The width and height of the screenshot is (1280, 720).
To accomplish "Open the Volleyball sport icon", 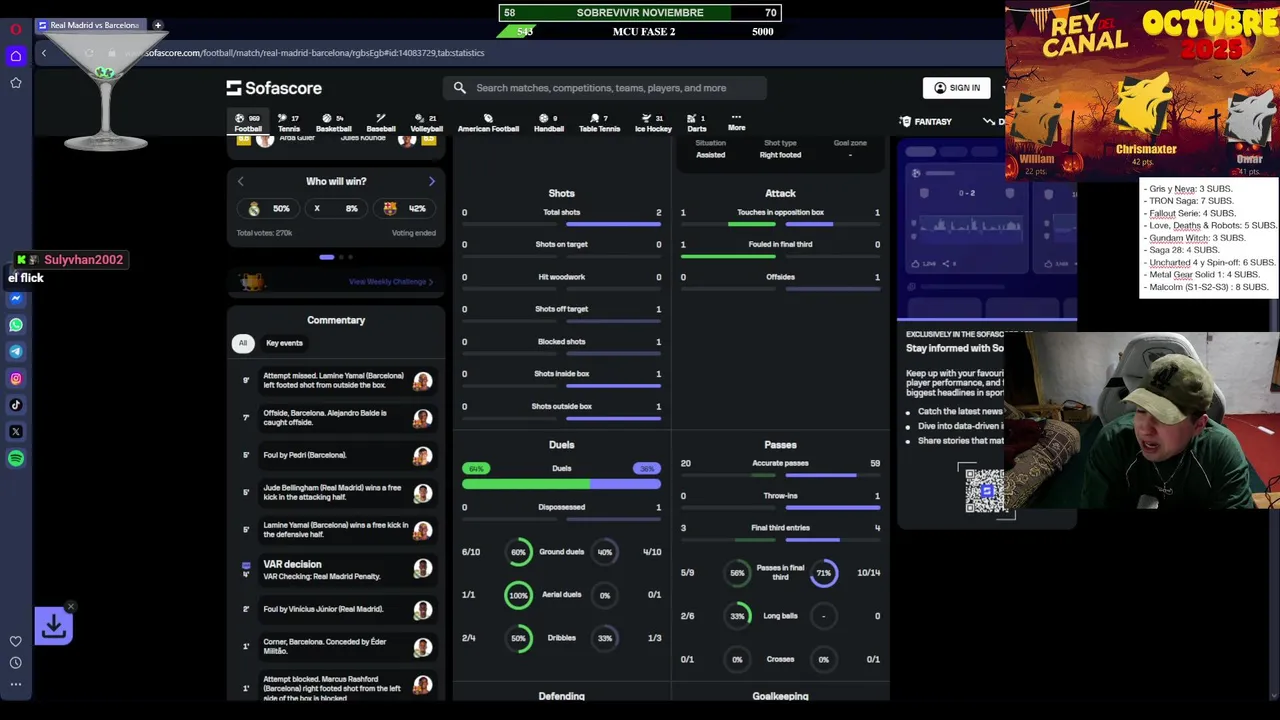I will (426, 123).
